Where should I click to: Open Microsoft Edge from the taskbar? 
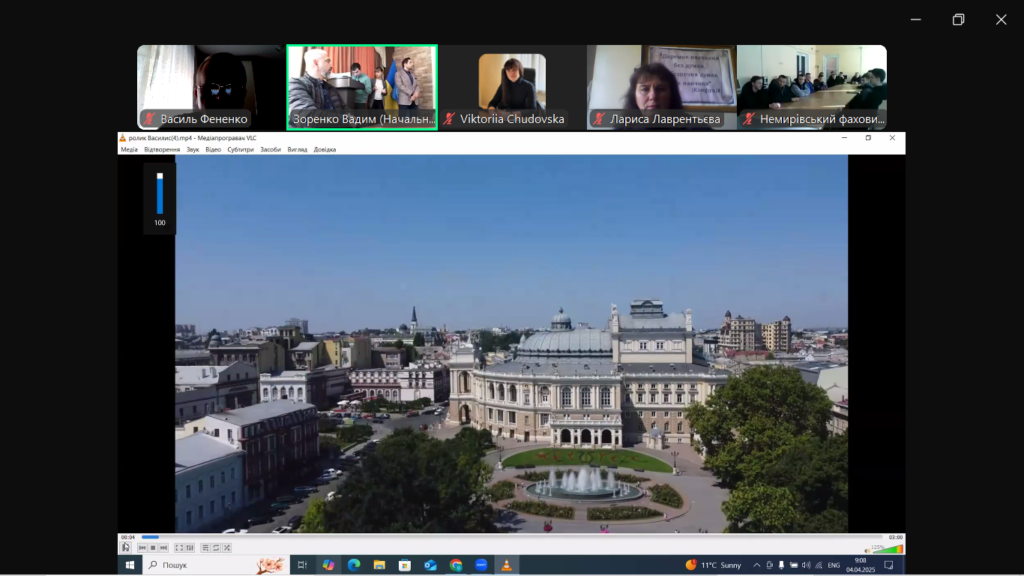pos(353,565)
